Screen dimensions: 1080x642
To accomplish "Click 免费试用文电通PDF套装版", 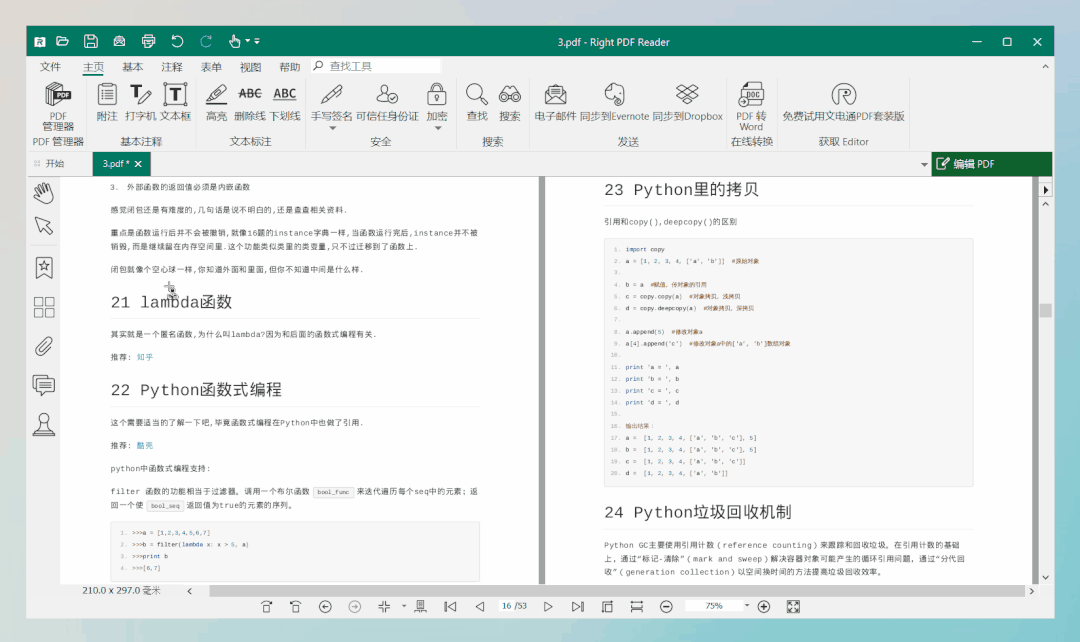I will coord(843,102).
